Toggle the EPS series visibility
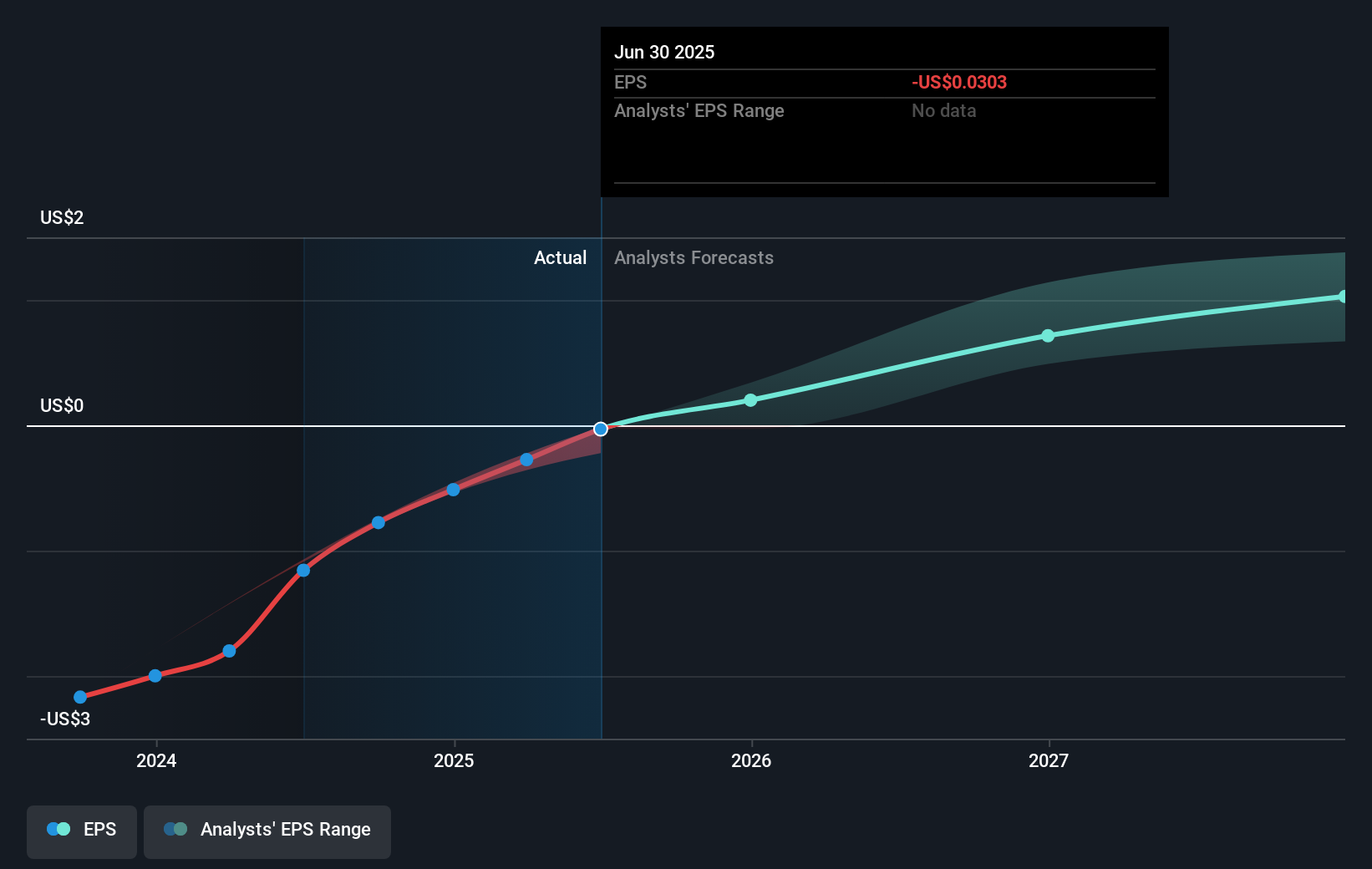This screenshot has height=869, width=1372. (x=81, y=831)
